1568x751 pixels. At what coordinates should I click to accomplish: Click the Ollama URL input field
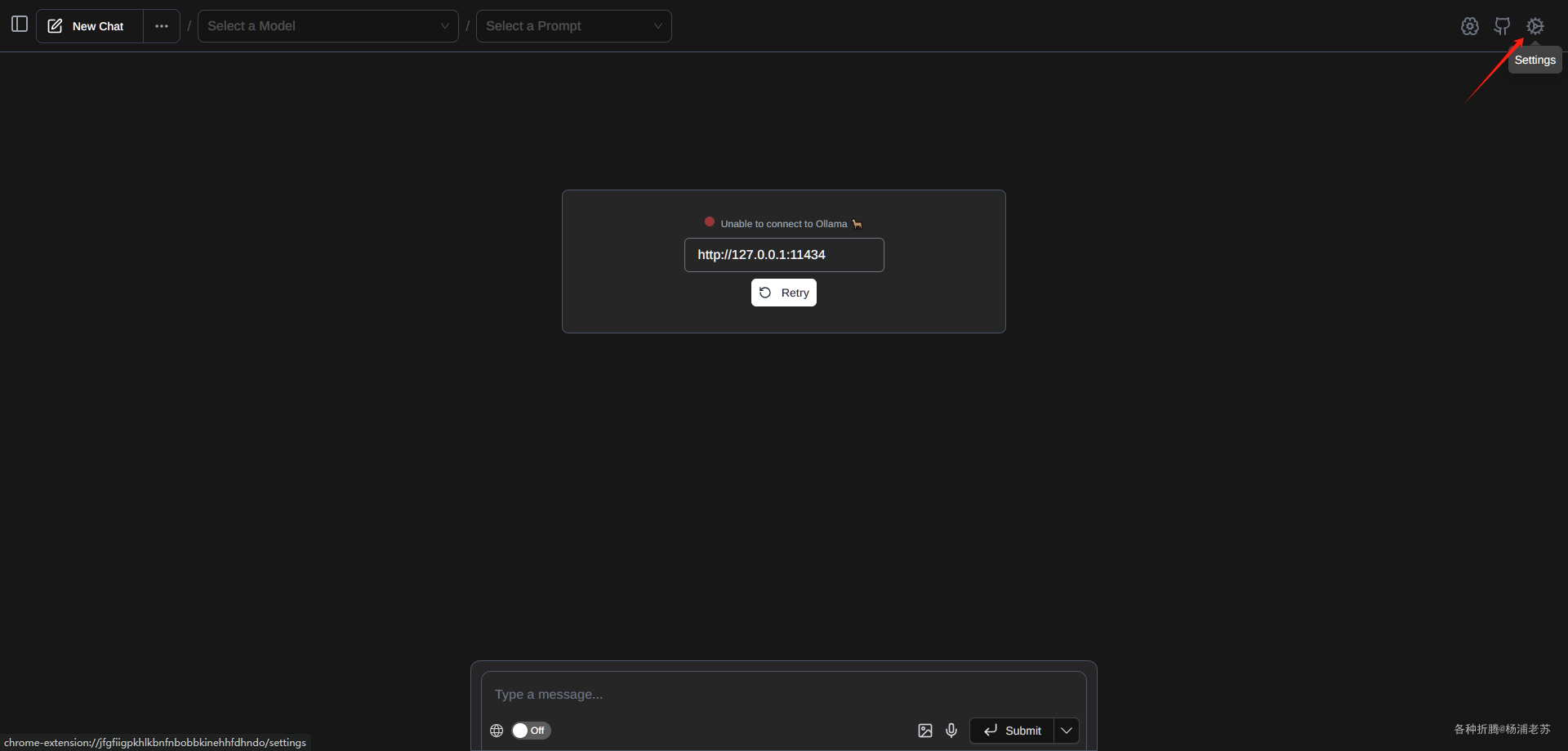pyautogui.click(x=784, y=255)
